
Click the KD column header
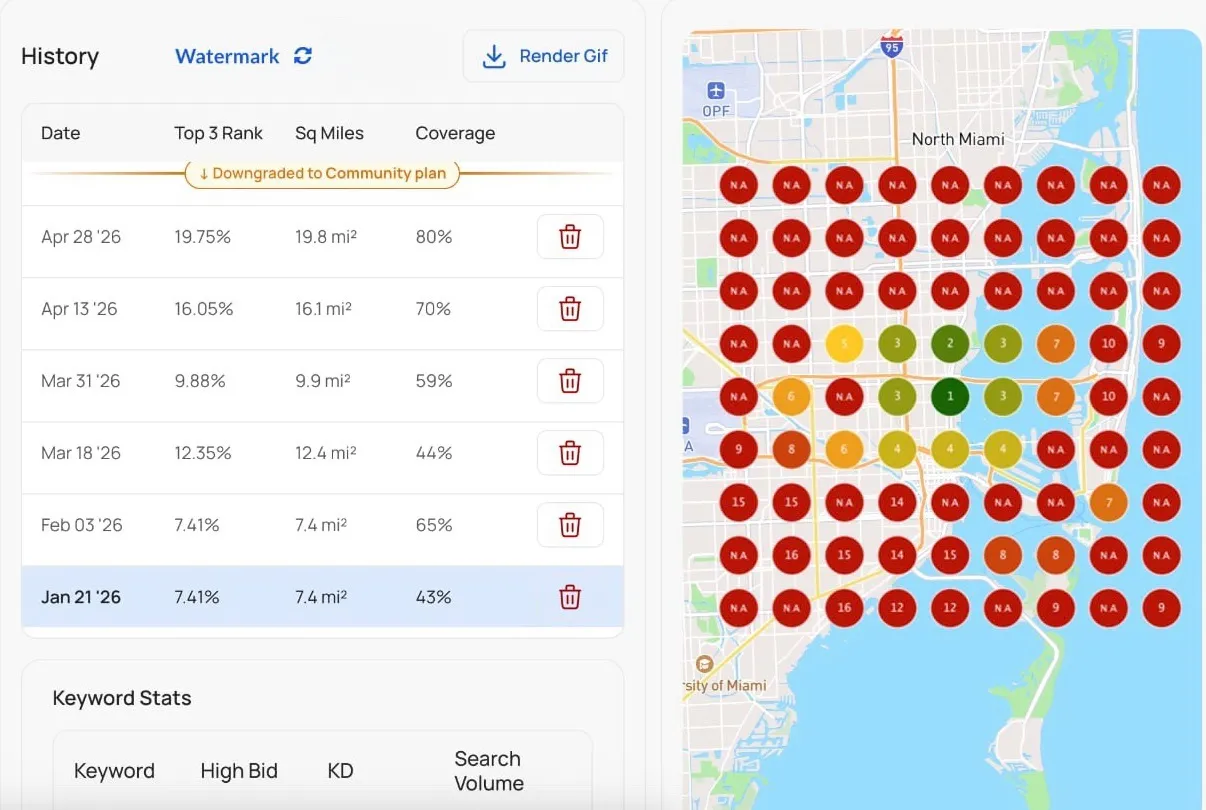coord(340,771)
